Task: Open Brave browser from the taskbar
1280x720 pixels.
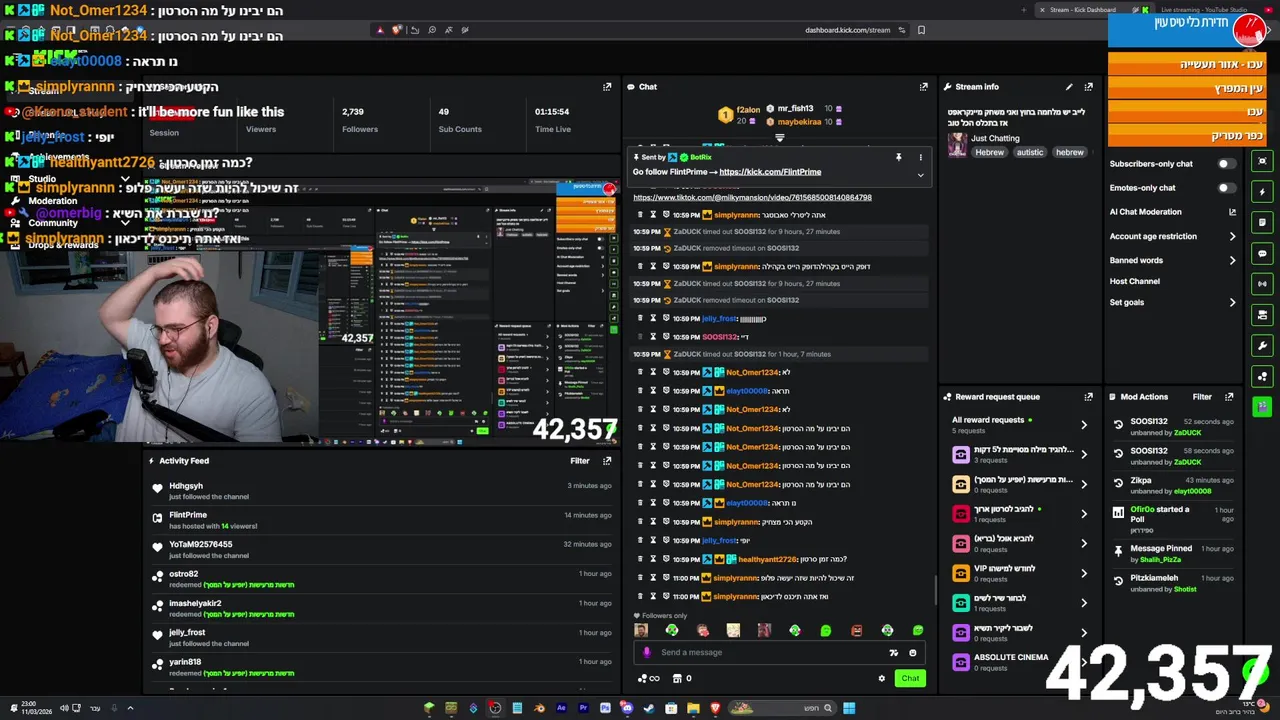Action: point(715,708)
